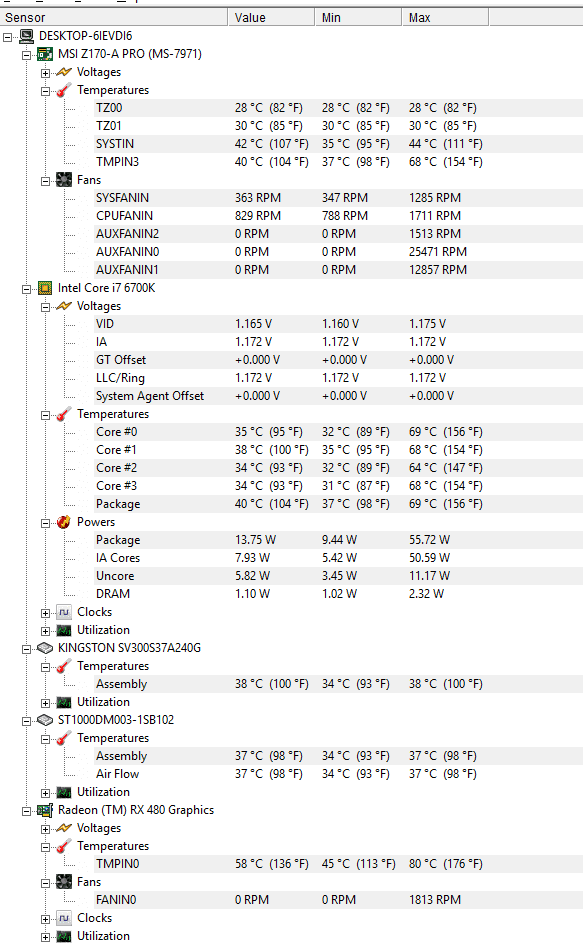The image size is (583, 946).
Task: Click the Intel Core i7 6700K CPU icon
Action: [45, 288]
